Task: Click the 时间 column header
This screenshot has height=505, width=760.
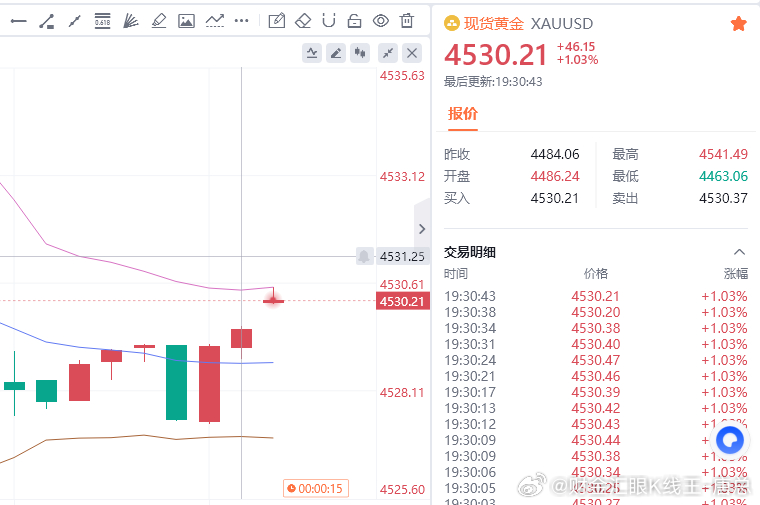Action: click(x=456, y=274)
